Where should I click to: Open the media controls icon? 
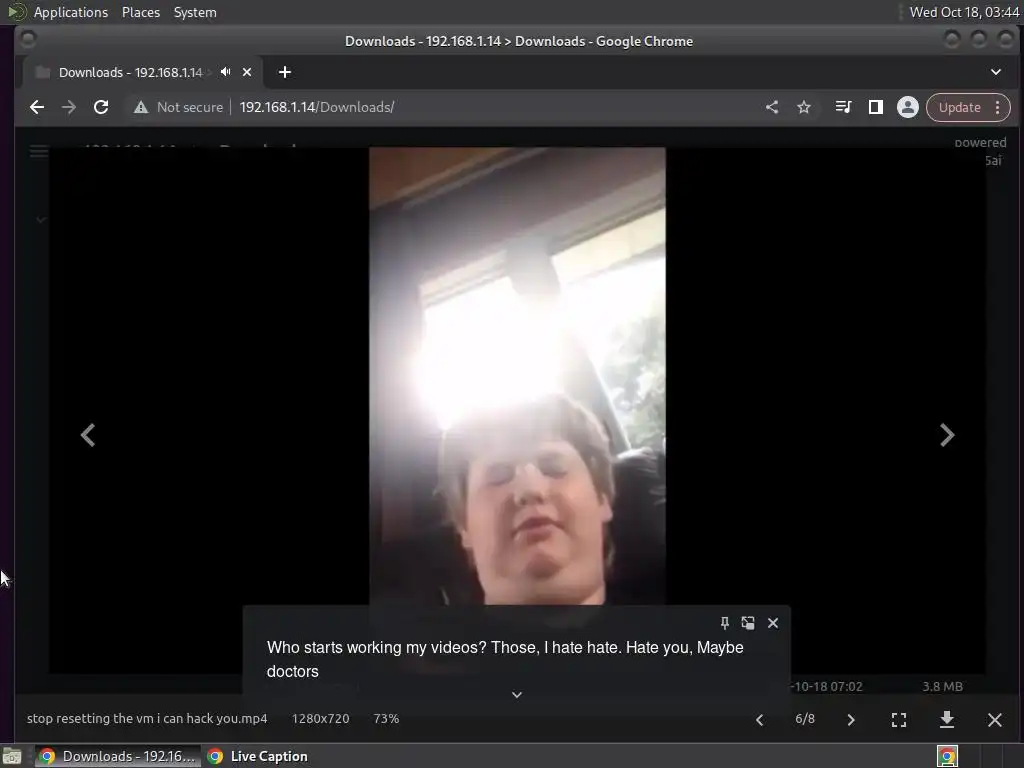[x=843, y=107]
